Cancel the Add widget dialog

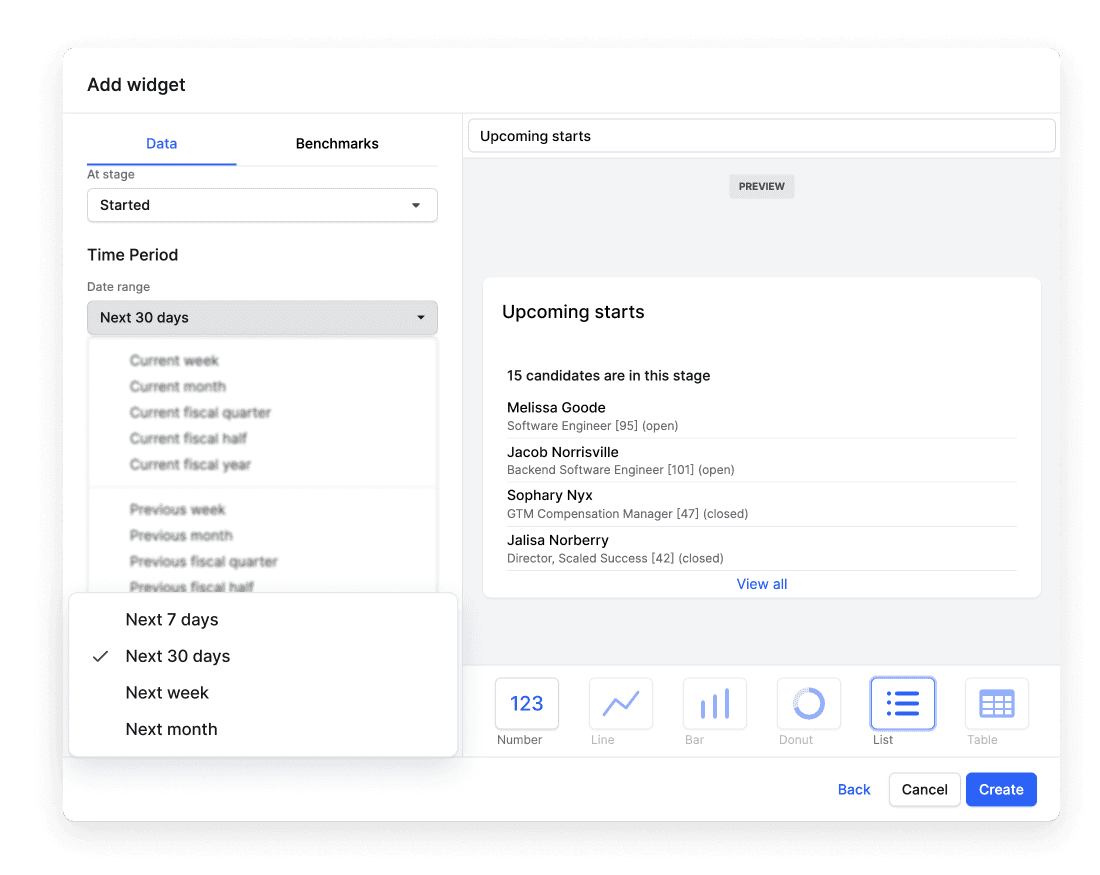[x=924, y=789]
